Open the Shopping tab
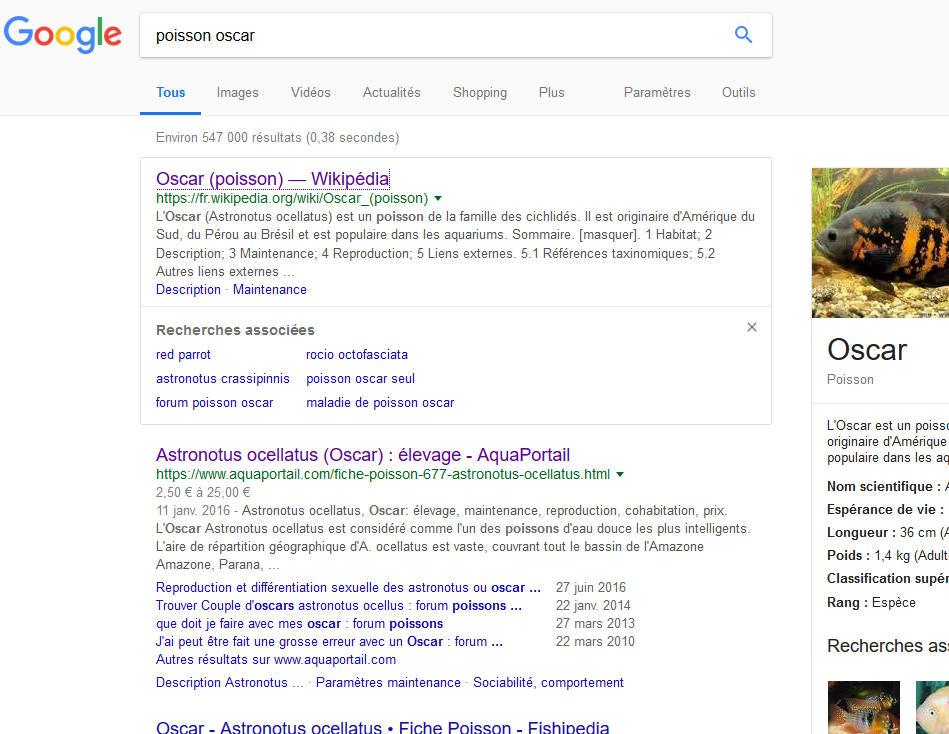 point(480,93)
